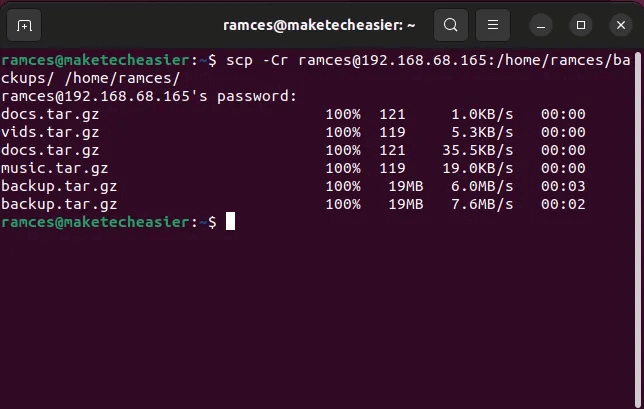644x409 pixels.
Task: Click the scp -Cr command text
Action: pos(257,61)
